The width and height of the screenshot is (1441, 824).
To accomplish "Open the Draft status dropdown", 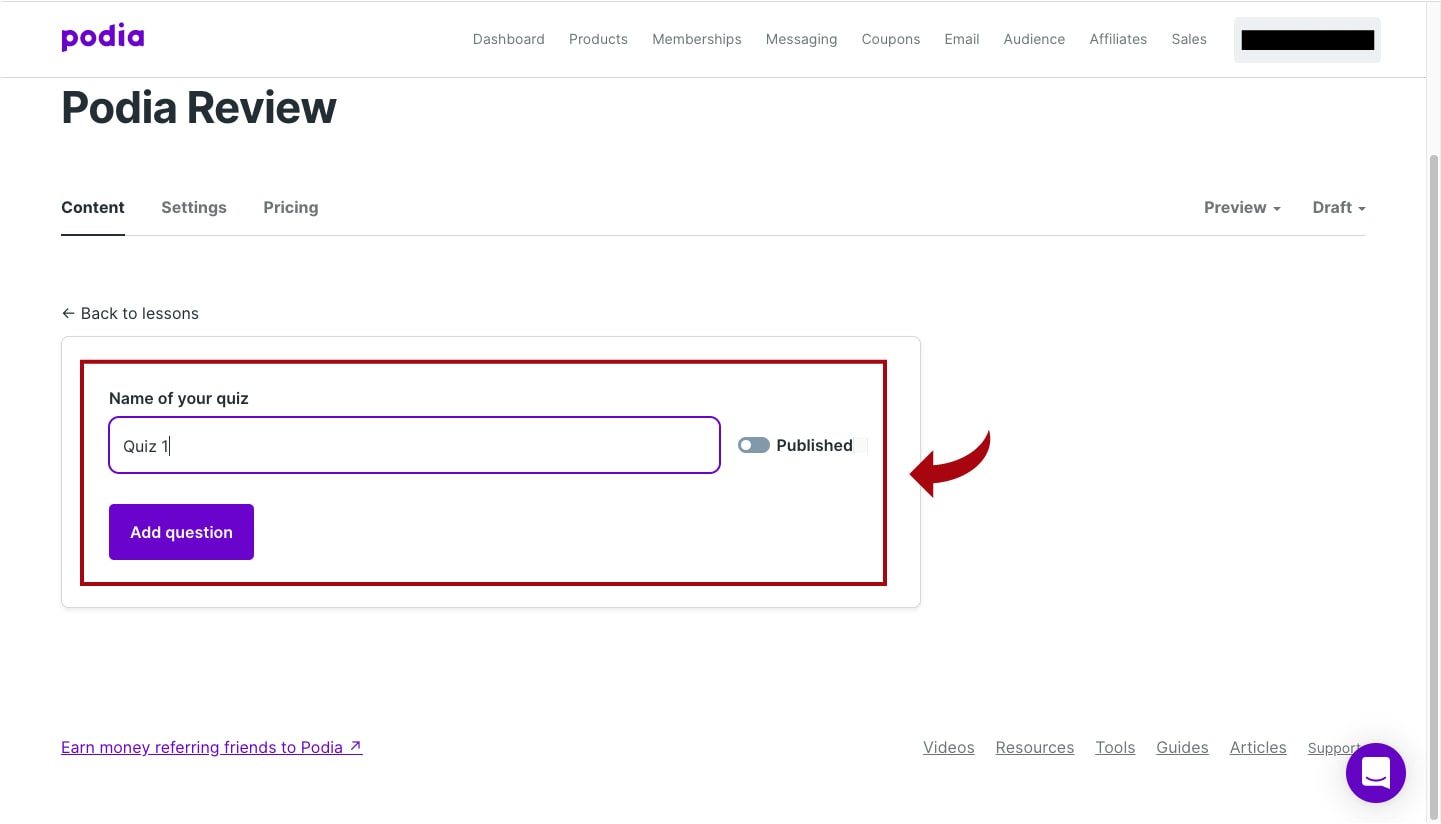I will pyautogui.click(x=1339, y=207).
